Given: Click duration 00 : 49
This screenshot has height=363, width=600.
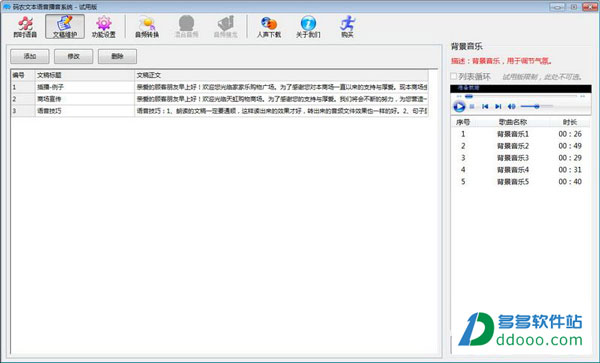Looking at the screenshot, I should pyautogui.click(x=570, y=146).
